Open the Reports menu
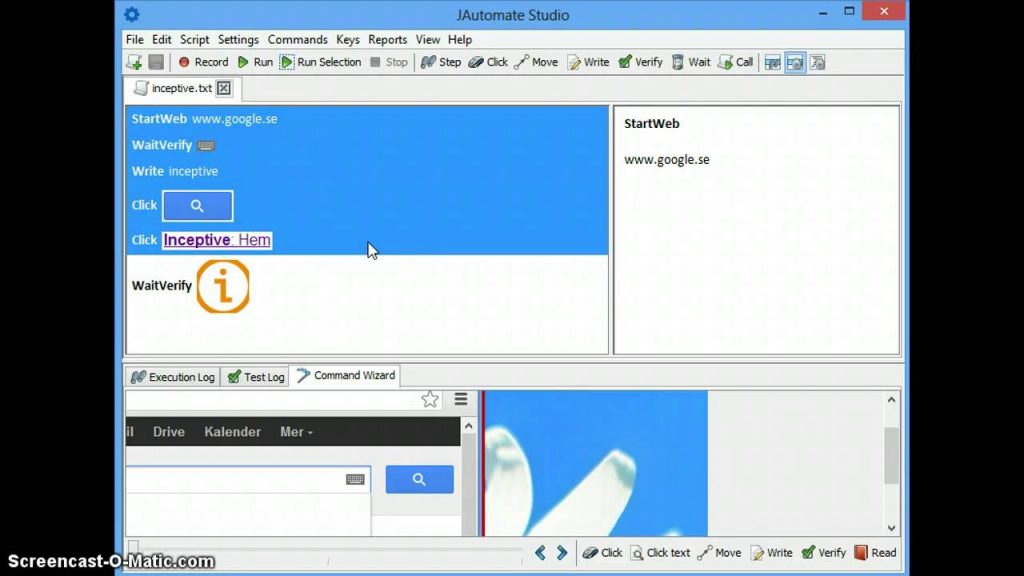1024x576 pixels. click(387, 40)
